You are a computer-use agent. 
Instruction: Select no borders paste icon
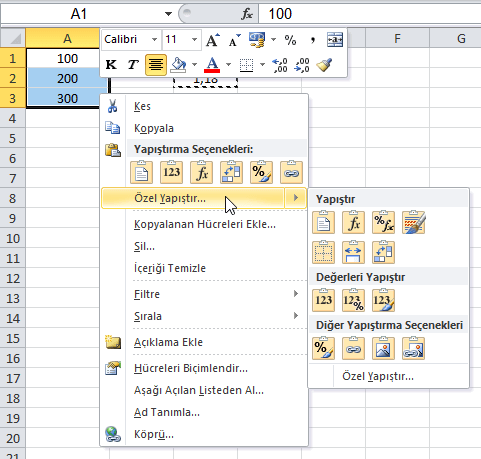pos(323,252)
